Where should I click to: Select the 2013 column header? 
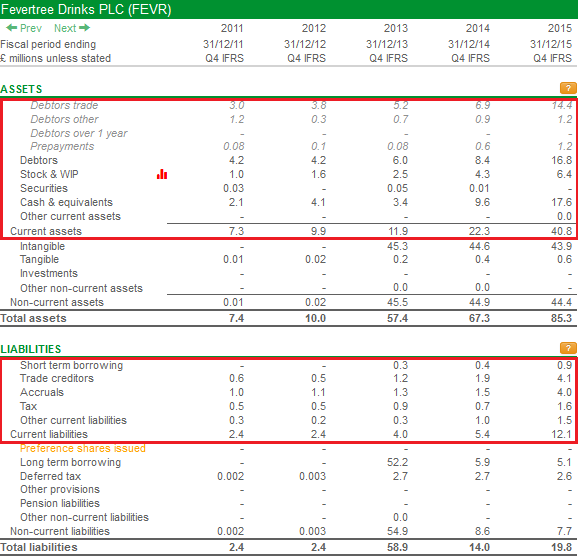396,28
